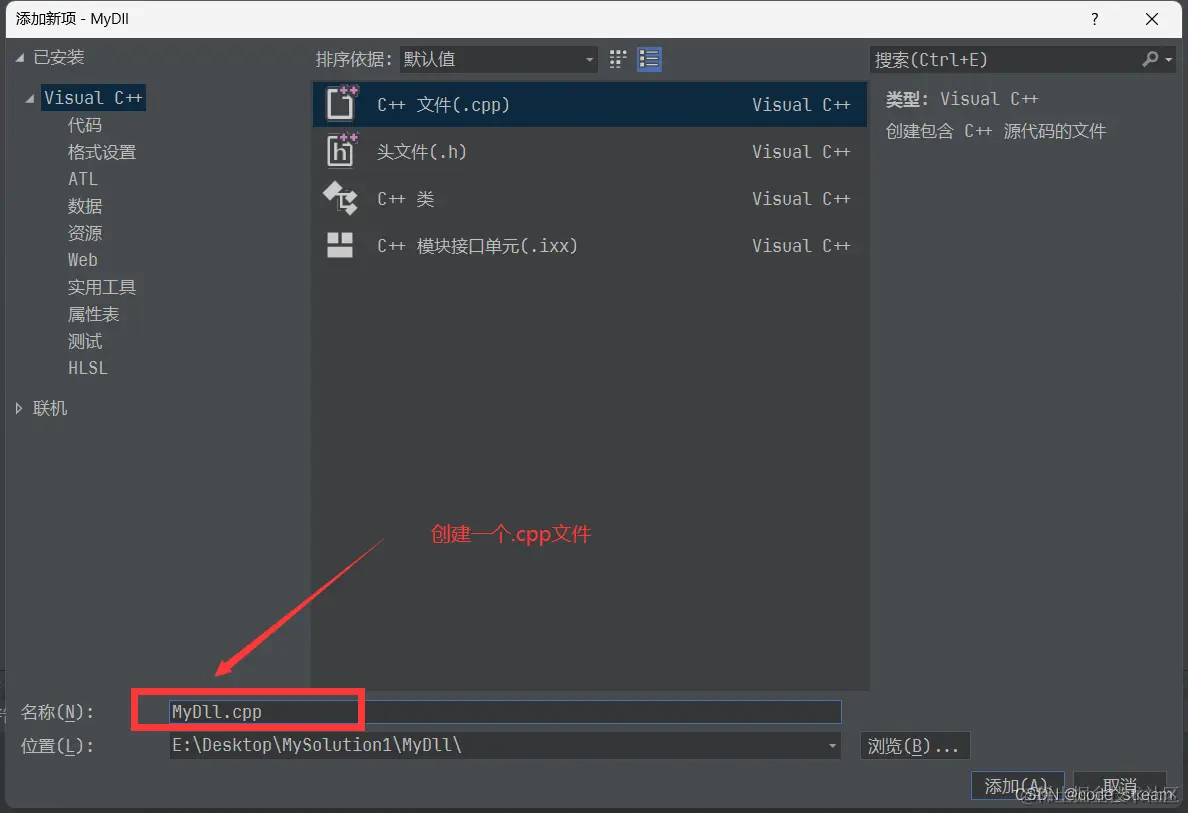
Task: Select the 'C++ 文件(.cpp)' template row text
Action: point(443,105)
